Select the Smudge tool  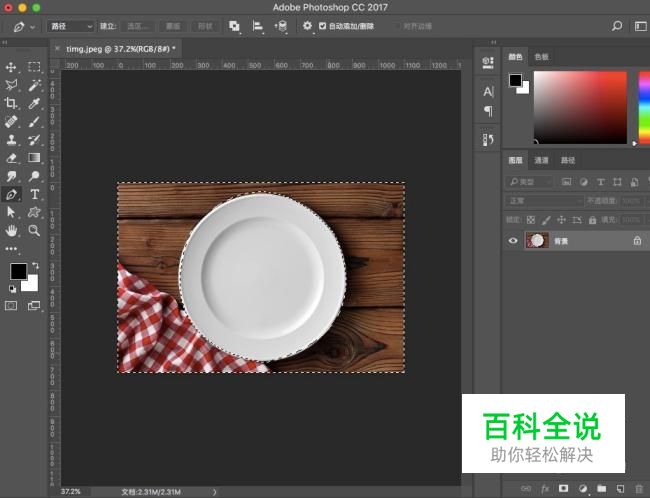[11, 176]
